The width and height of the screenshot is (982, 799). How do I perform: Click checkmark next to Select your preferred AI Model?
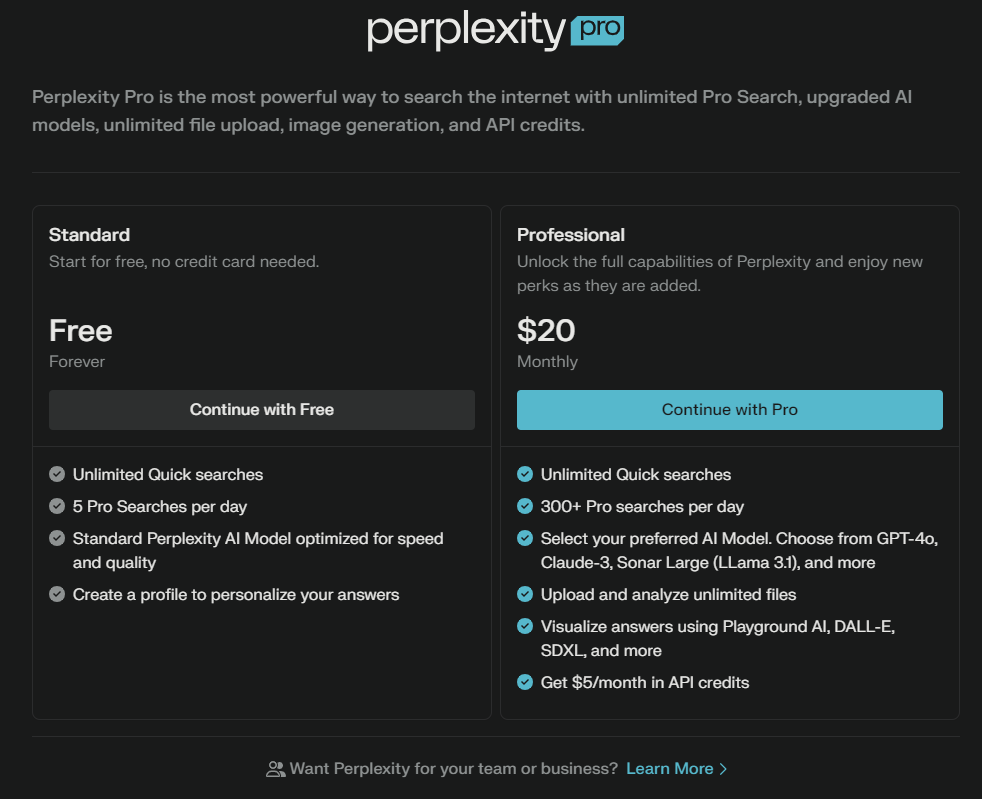(x=525, y=539)
